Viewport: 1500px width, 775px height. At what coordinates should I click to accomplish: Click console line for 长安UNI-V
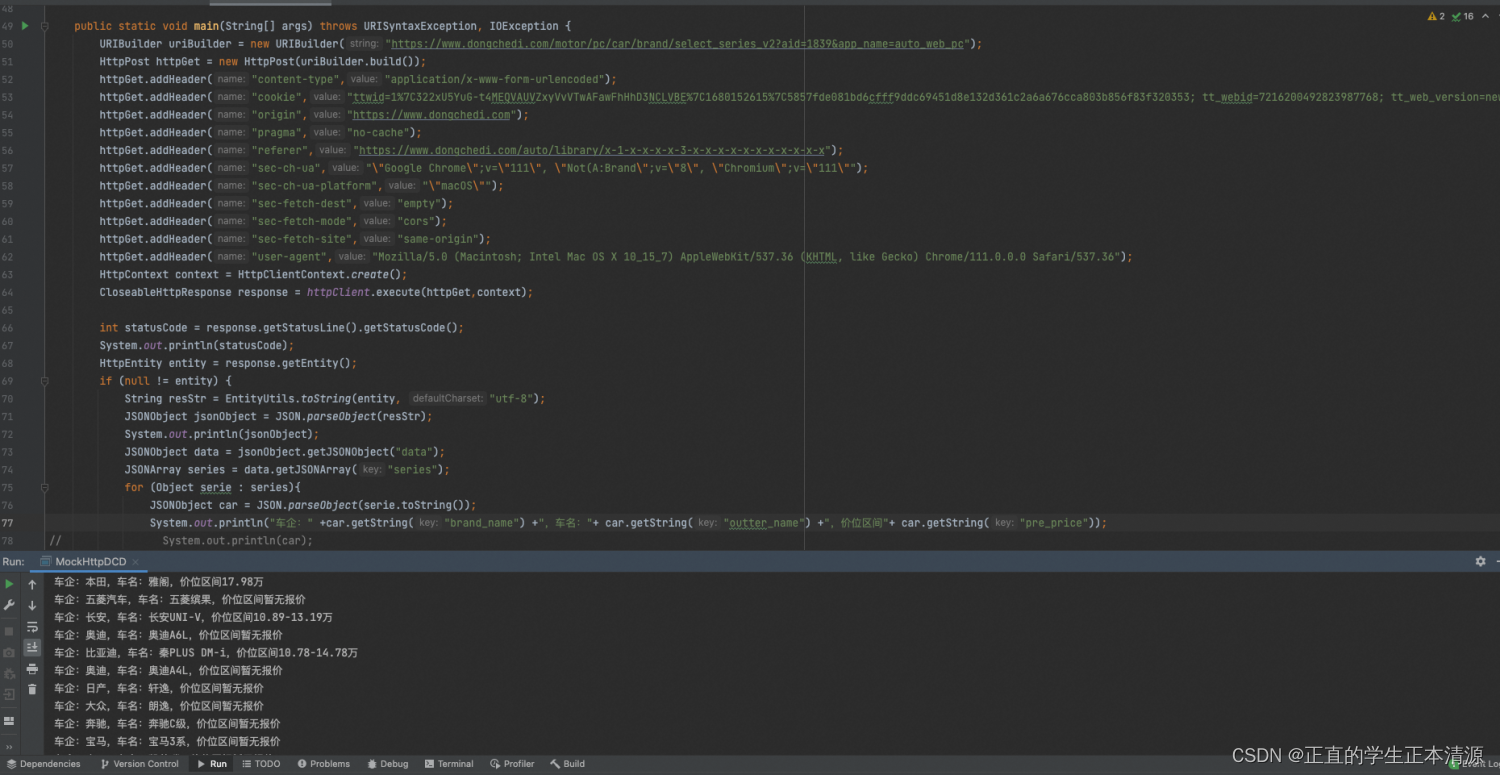[x=193, y=617]
